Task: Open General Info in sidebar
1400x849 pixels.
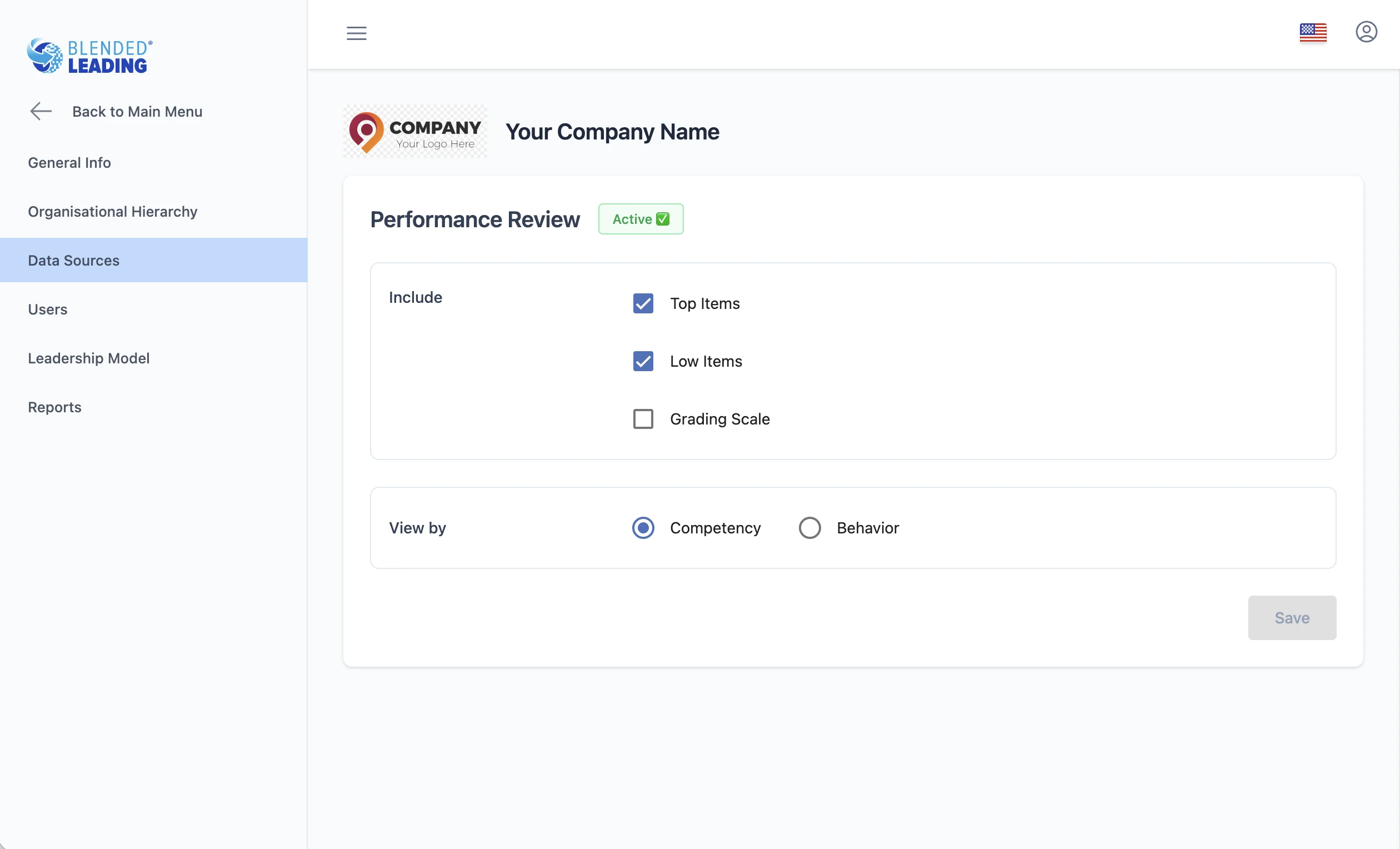Action: pyautogui.click(x=69, y=163)
